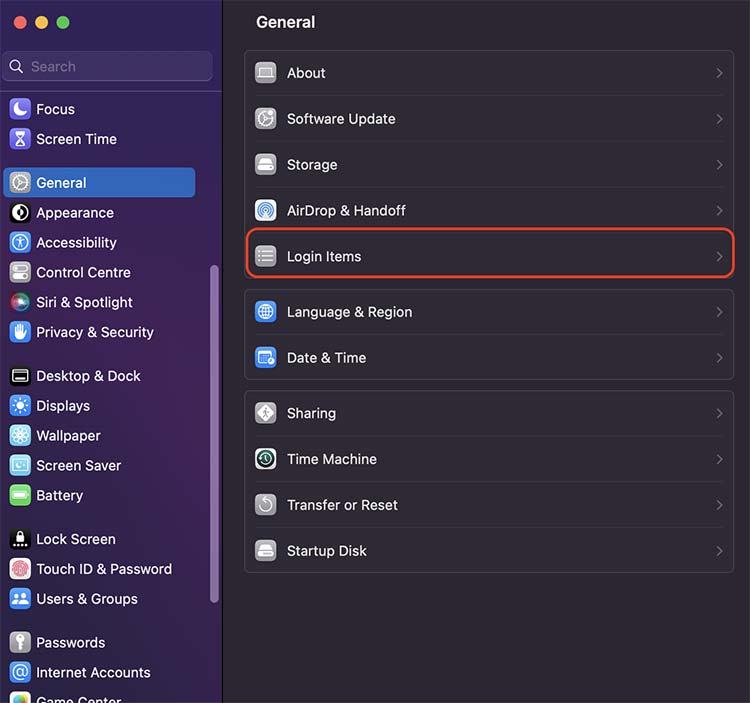Click the Siri & Spotlight orb icon
This screenshot has width=750, height=703.
[x=20, y=302]
